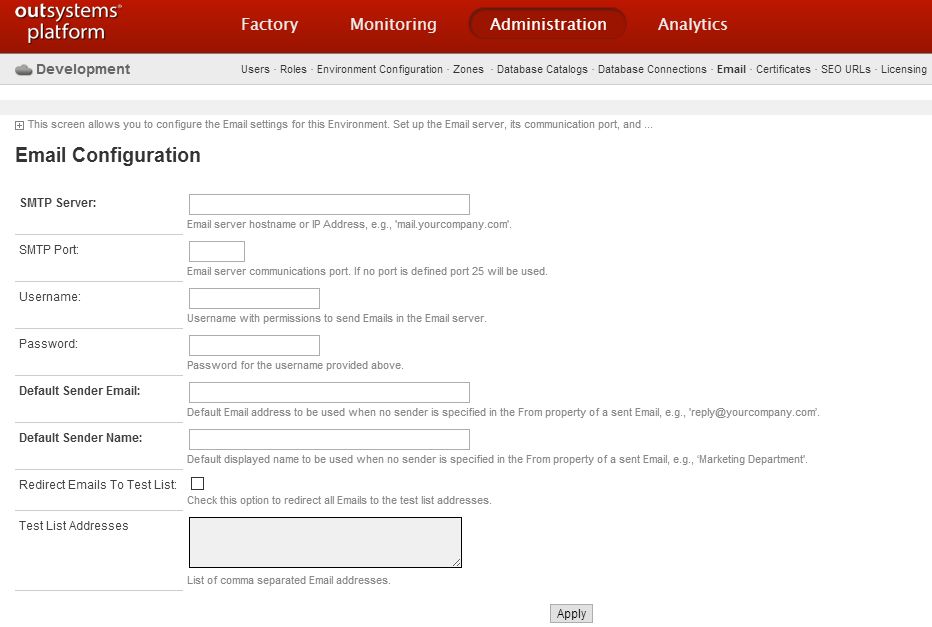Image resolution: width=932 pixels, height=627 pixels.
Task: Click the OutSystems Platform logo
Action: [68, 23]
